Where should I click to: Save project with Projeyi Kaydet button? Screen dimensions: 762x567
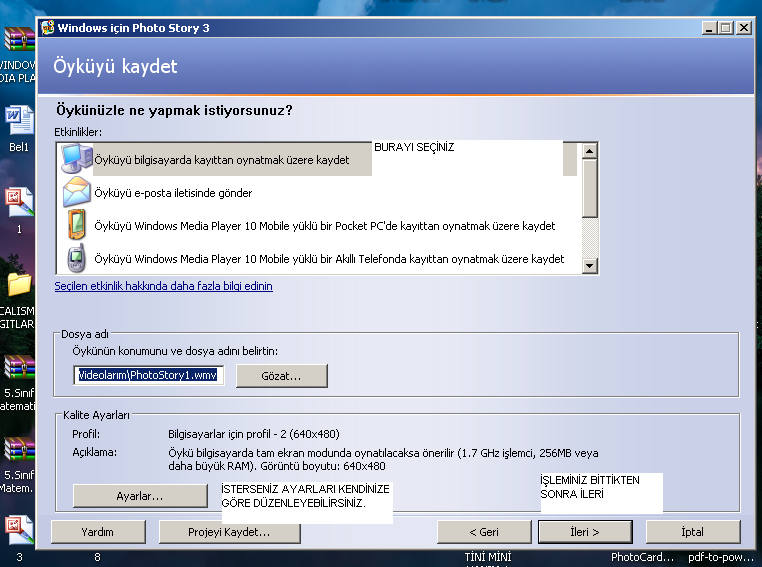click(230, 532)
